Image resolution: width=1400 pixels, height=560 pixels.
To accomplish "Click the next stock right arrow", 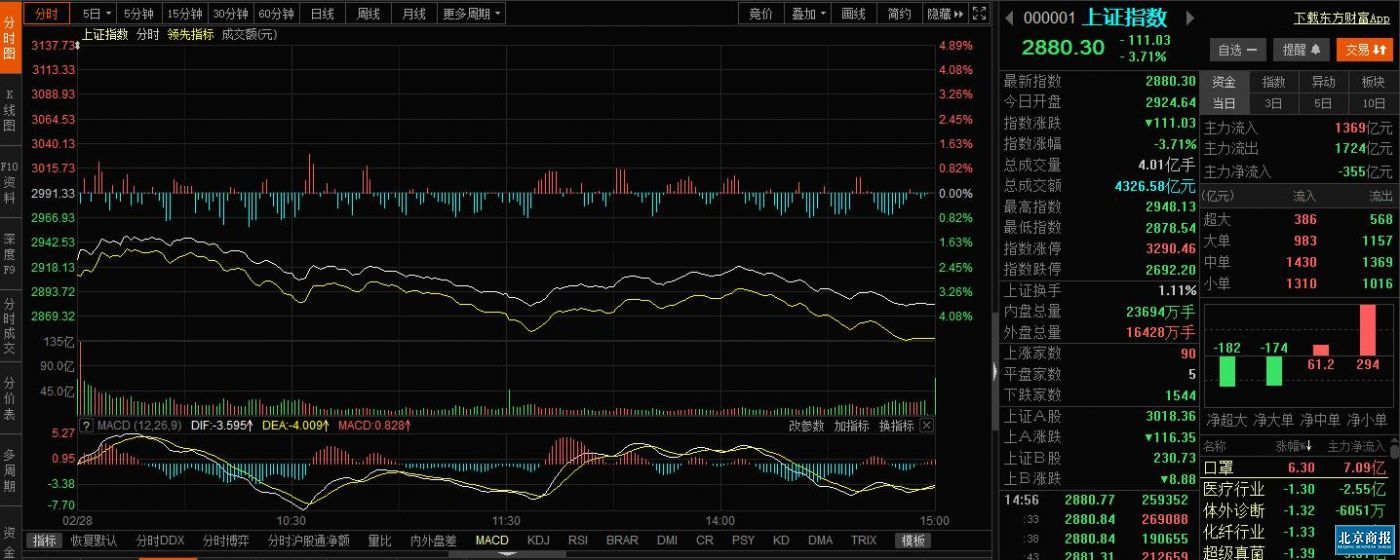I will (1190, 17).
